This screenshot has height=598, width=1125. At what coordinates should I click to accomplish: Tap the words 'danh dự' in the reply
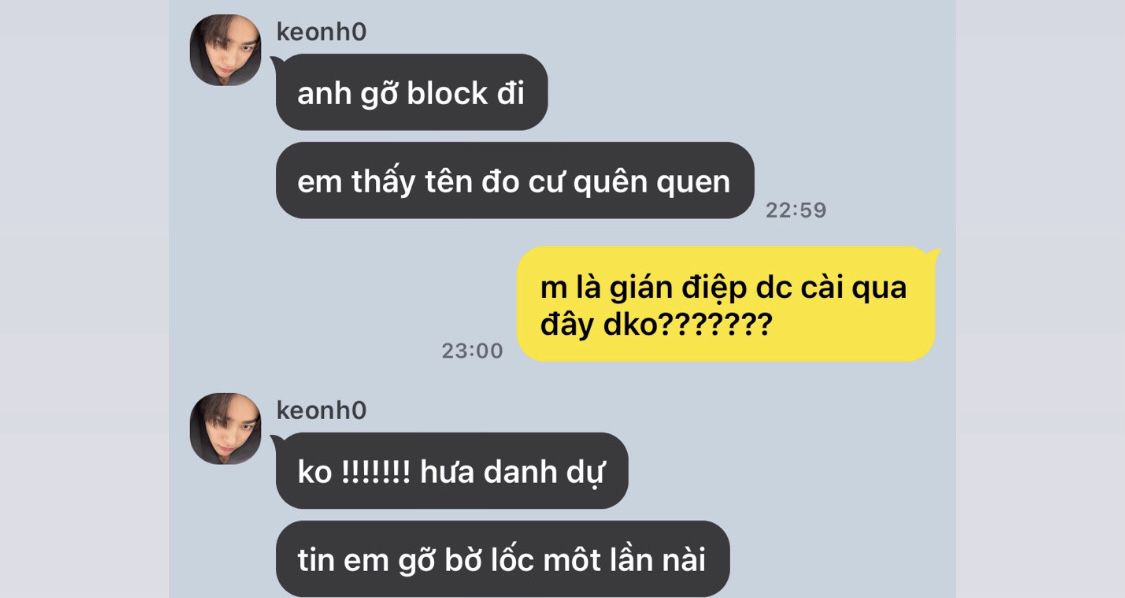[x=545, y=473]
